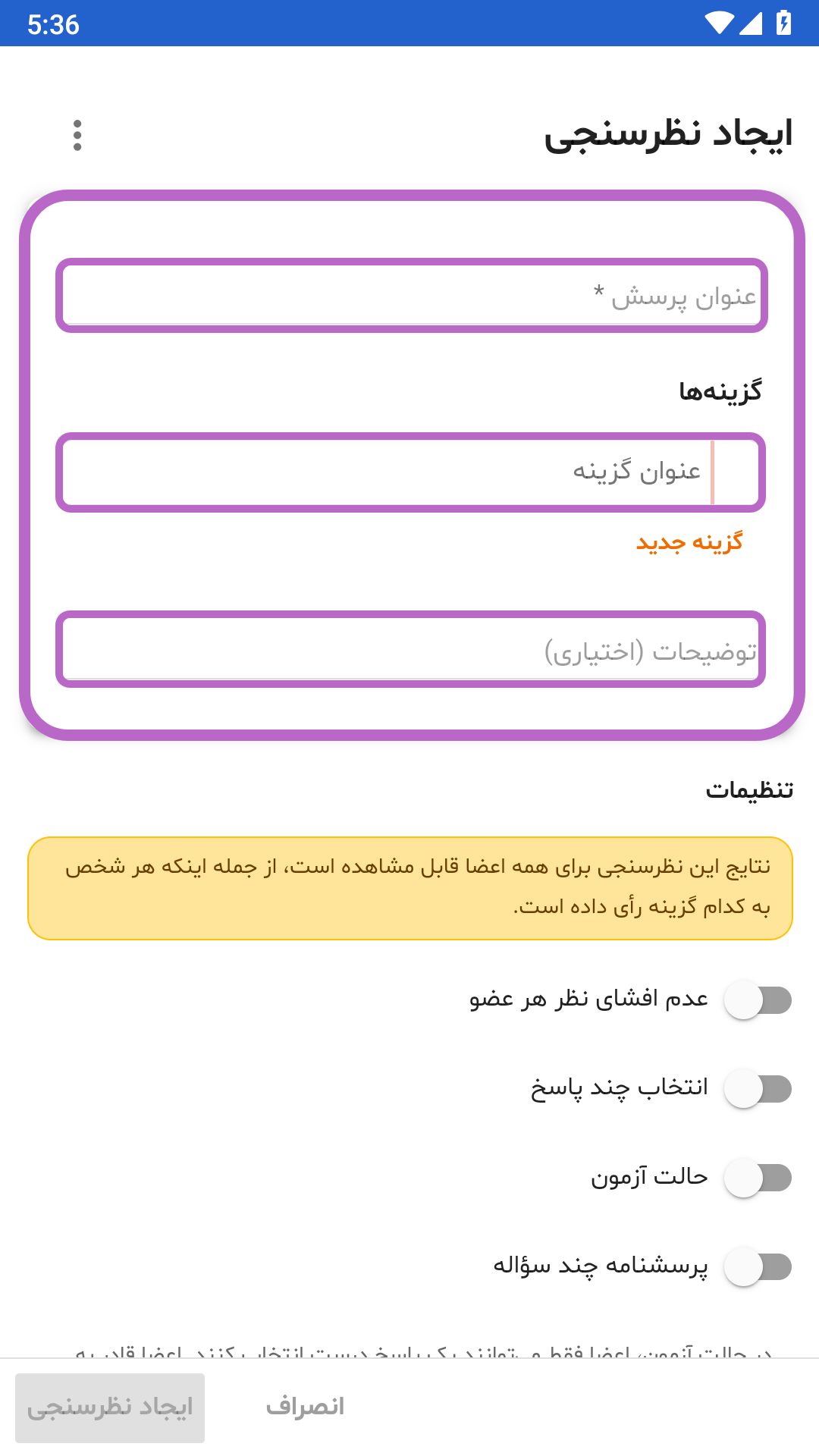
Task: Tap the 'ایجاد نظرسنجی' page title heading
Action: click(x=668, y=134)
